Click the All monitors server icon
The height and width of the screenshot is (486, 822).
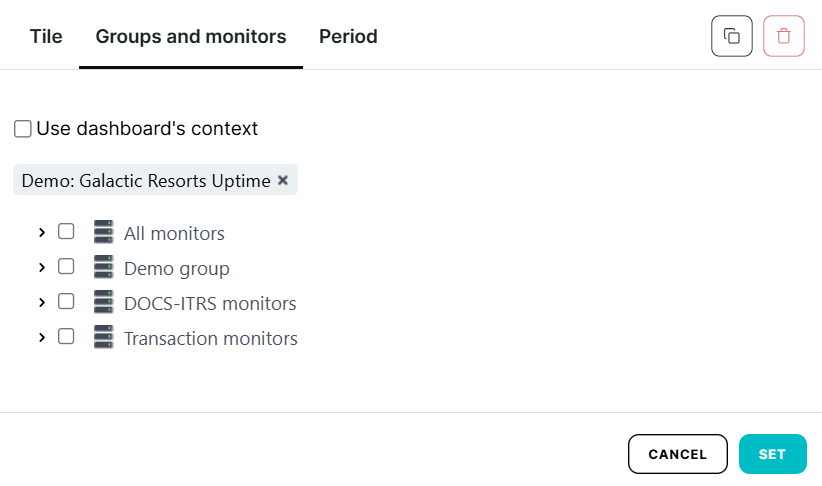click(x=103, y=233)
